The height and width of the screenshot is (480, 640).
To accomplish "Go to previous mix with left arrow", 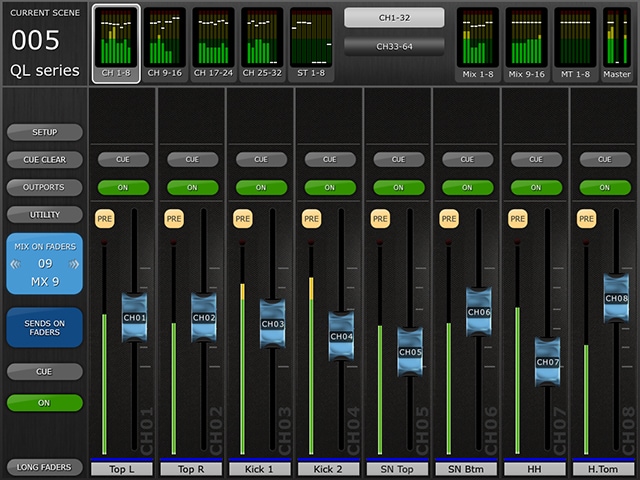I will click(x=15, y=264).
